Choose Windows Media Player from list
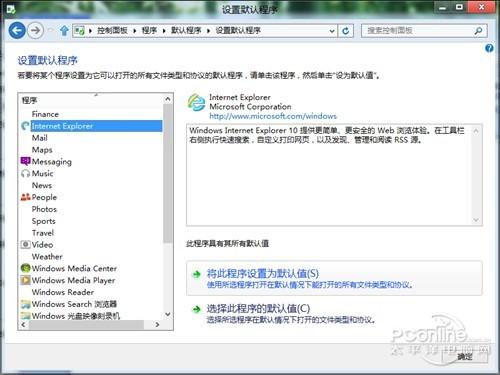 click(73, 280)
